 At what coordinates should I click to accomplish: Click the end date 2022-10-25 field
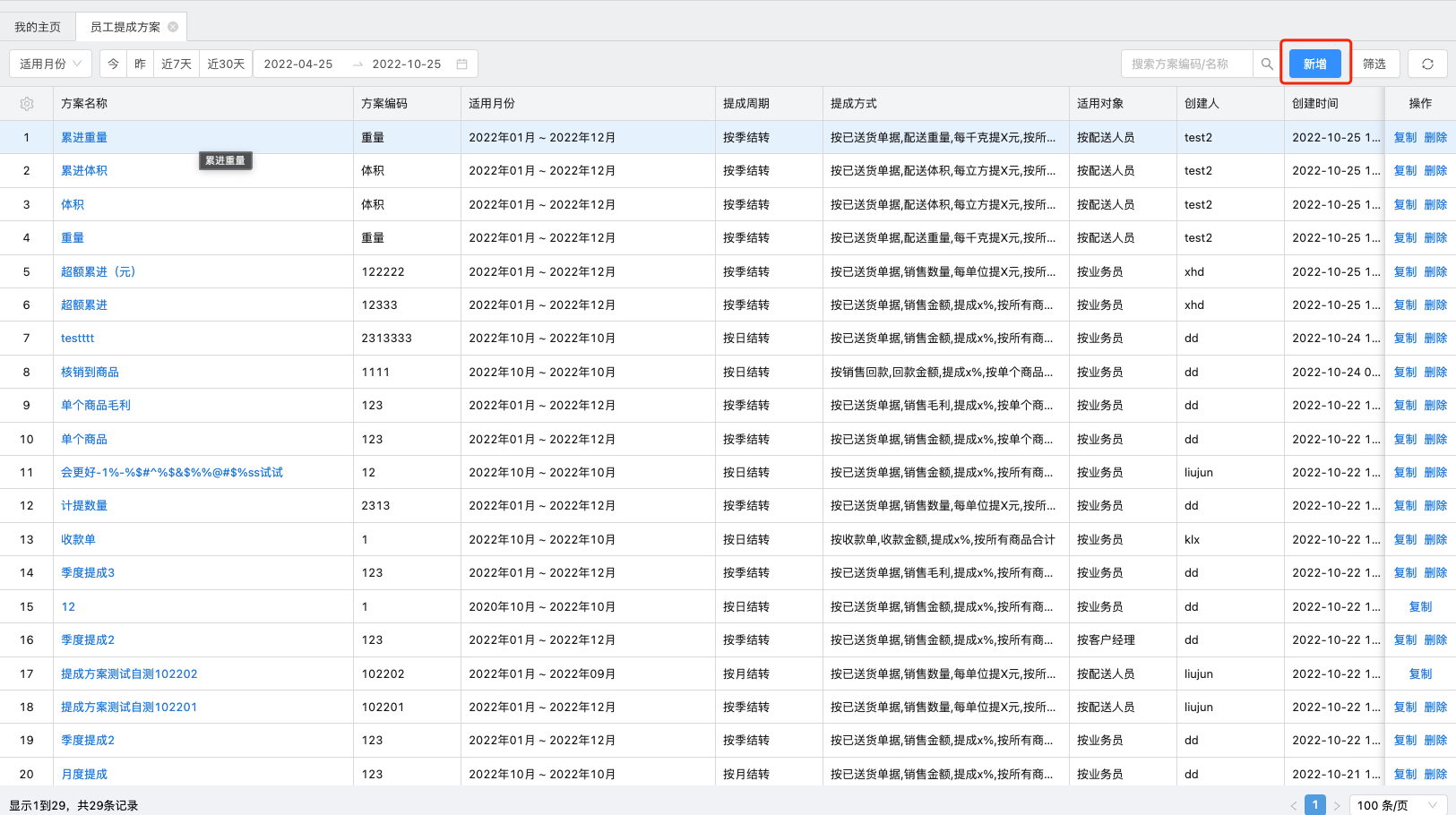pos(407,64)
